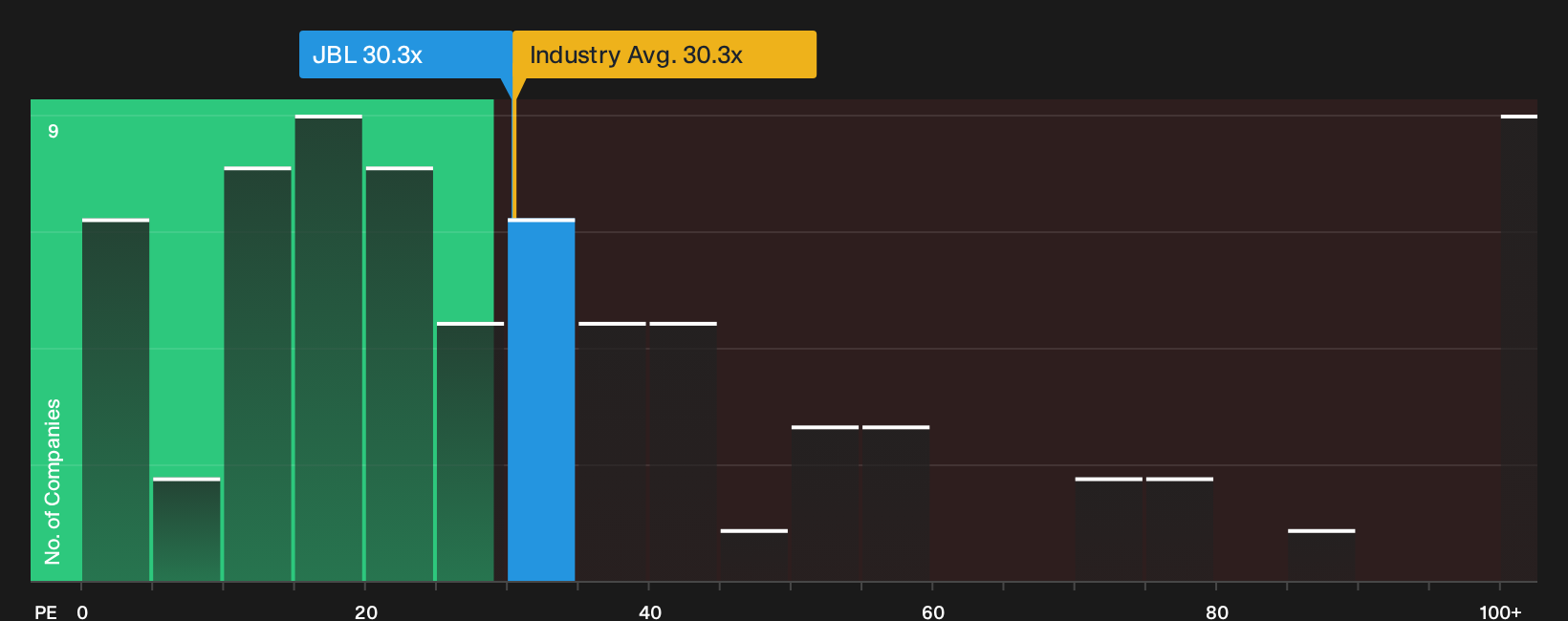Viewport: 1568px width, 621px height.
Task: Click the 'PE' x-axis label
Action: tap(46, 611)
